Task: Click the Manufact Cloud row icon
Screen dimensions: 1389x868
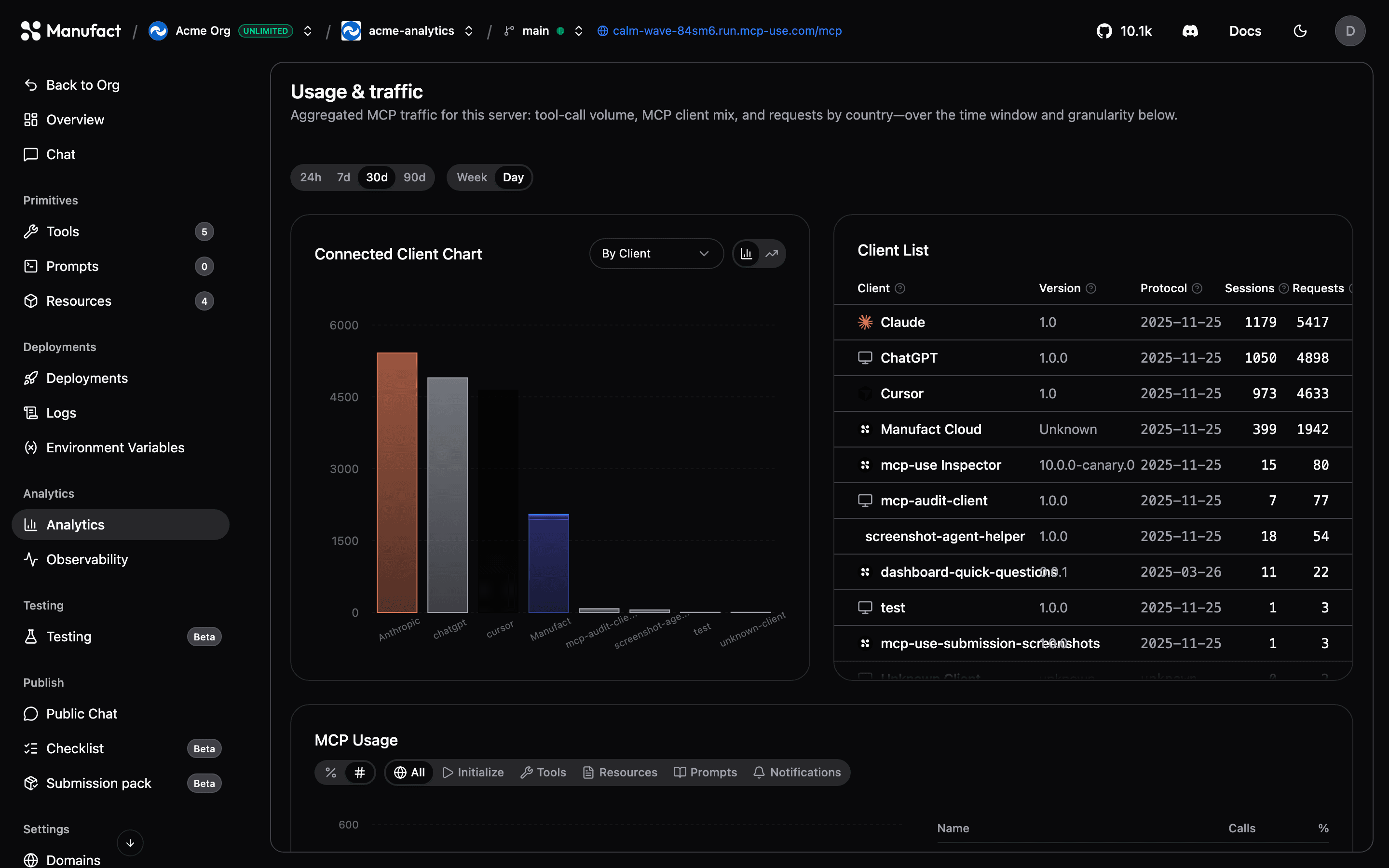Action: [865, 429]
